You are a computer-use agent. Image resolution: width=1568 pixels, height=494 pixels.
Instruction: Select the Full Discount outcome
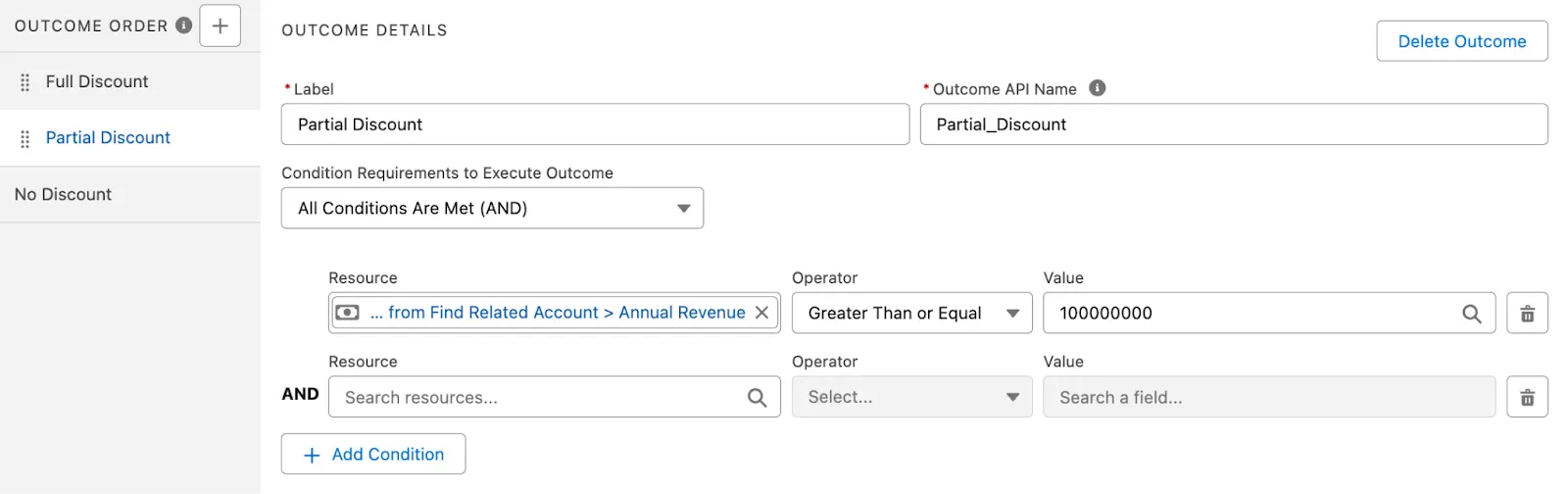pos(97,81)
